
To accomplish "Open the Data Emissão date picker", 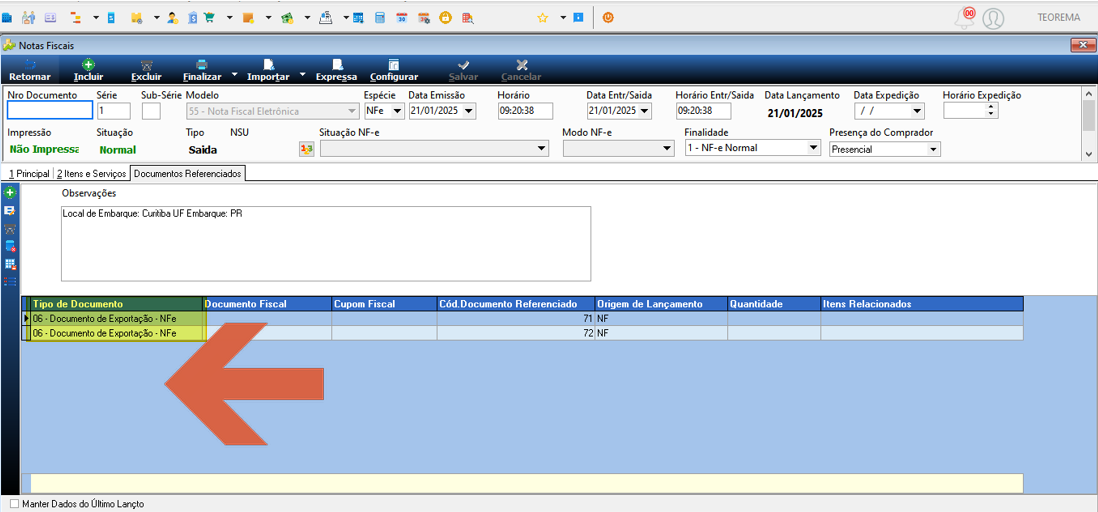I will point(469,111).
